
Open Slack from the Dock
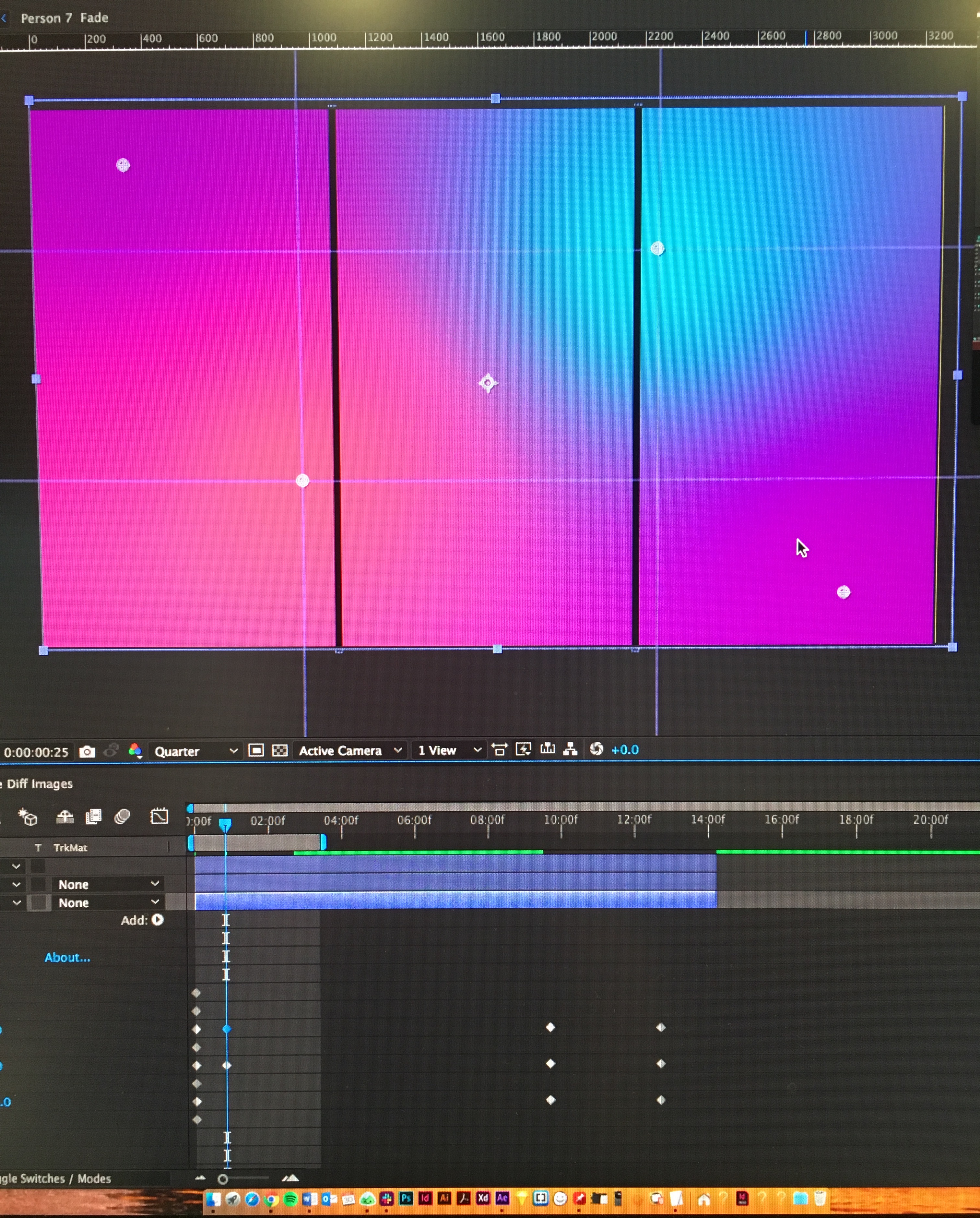pyautogui.click(x=387, y=1198)
